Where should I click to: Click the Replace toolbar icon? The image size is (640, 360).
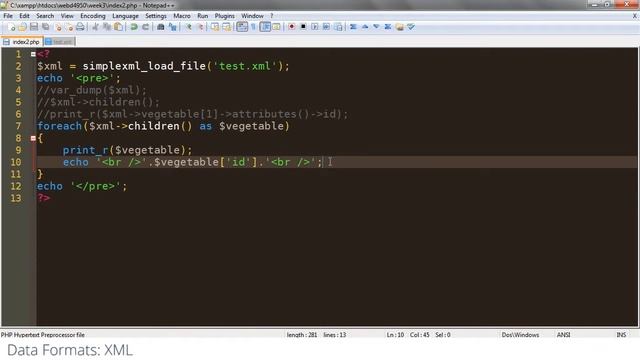tap(173, 27)
